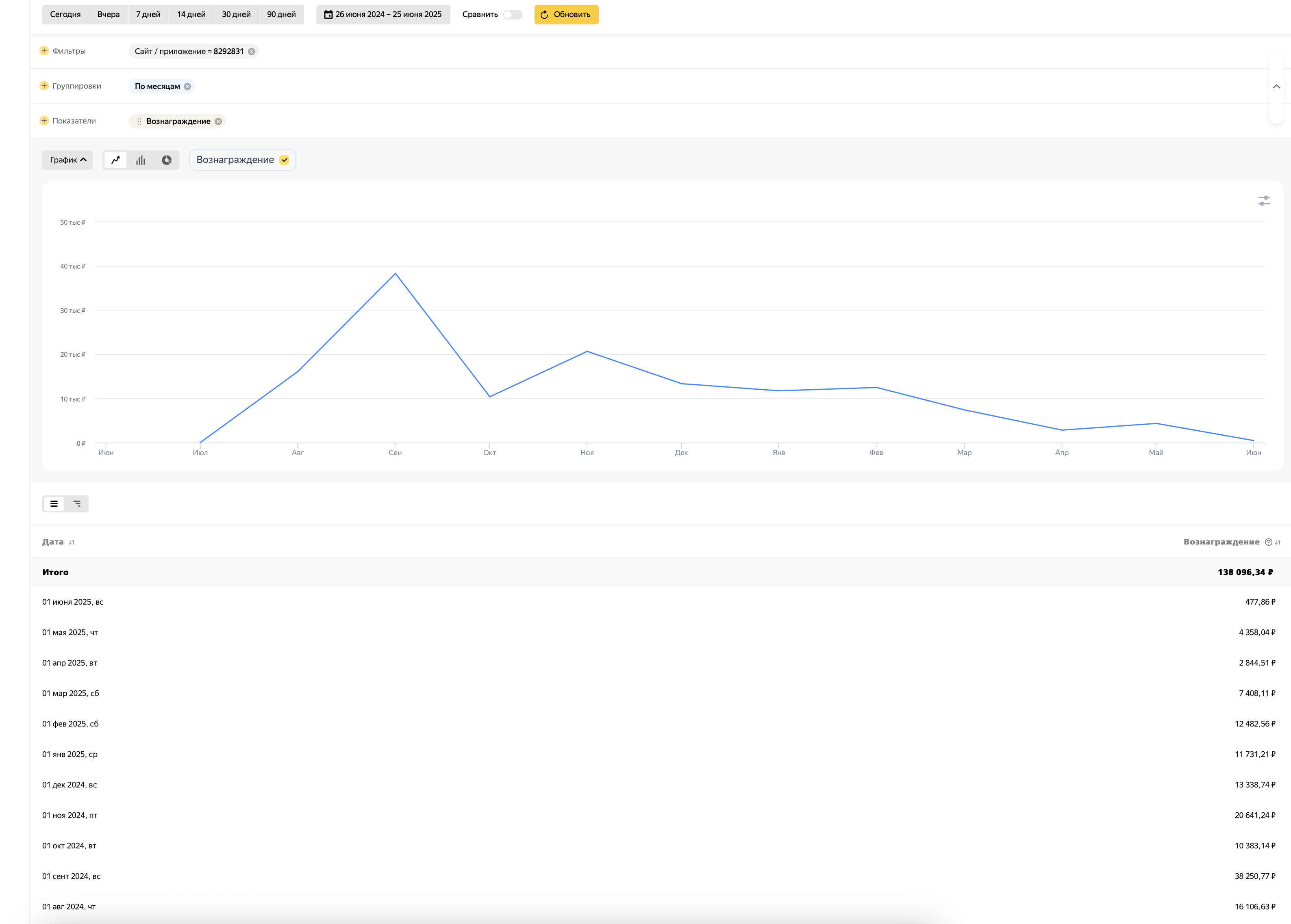This screenshot has height=924, width=1291.
Task: Open the date range picker
Action: [x=383, y=14]
